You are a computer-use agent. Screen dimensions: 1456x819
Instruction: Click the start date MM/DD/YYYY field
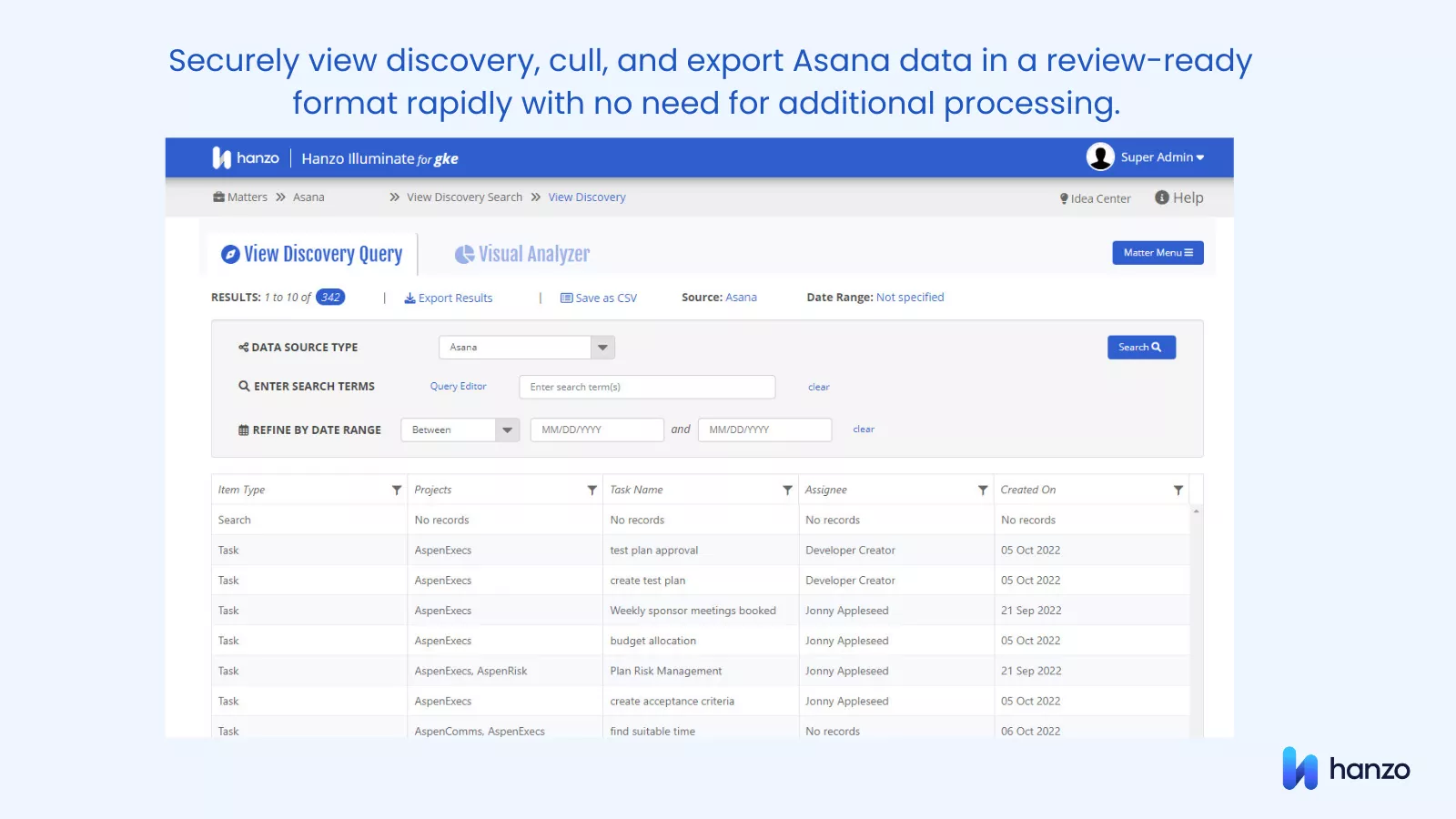[597, 430]
